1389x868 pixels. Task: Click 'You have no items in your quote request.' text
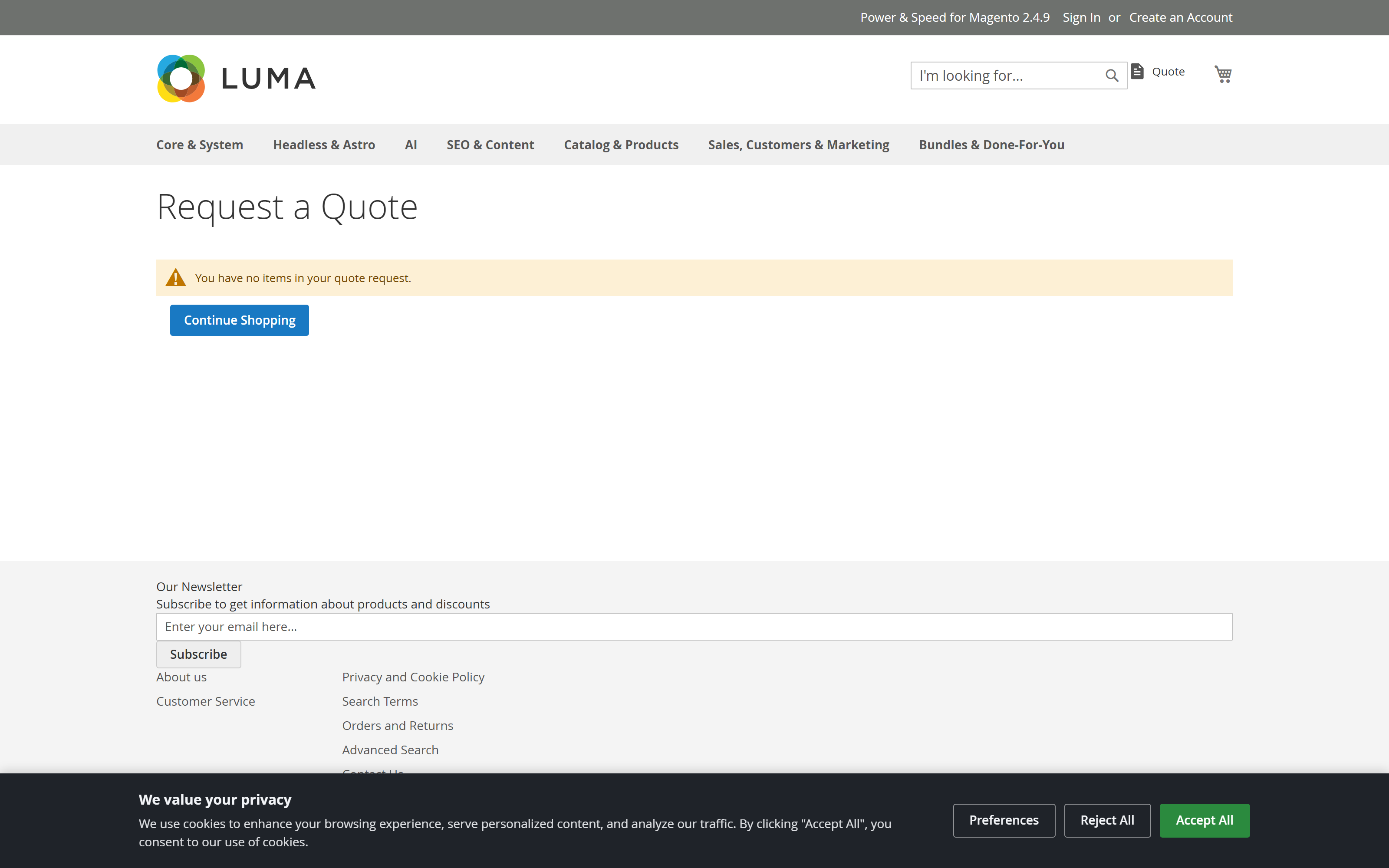(303, 279)
